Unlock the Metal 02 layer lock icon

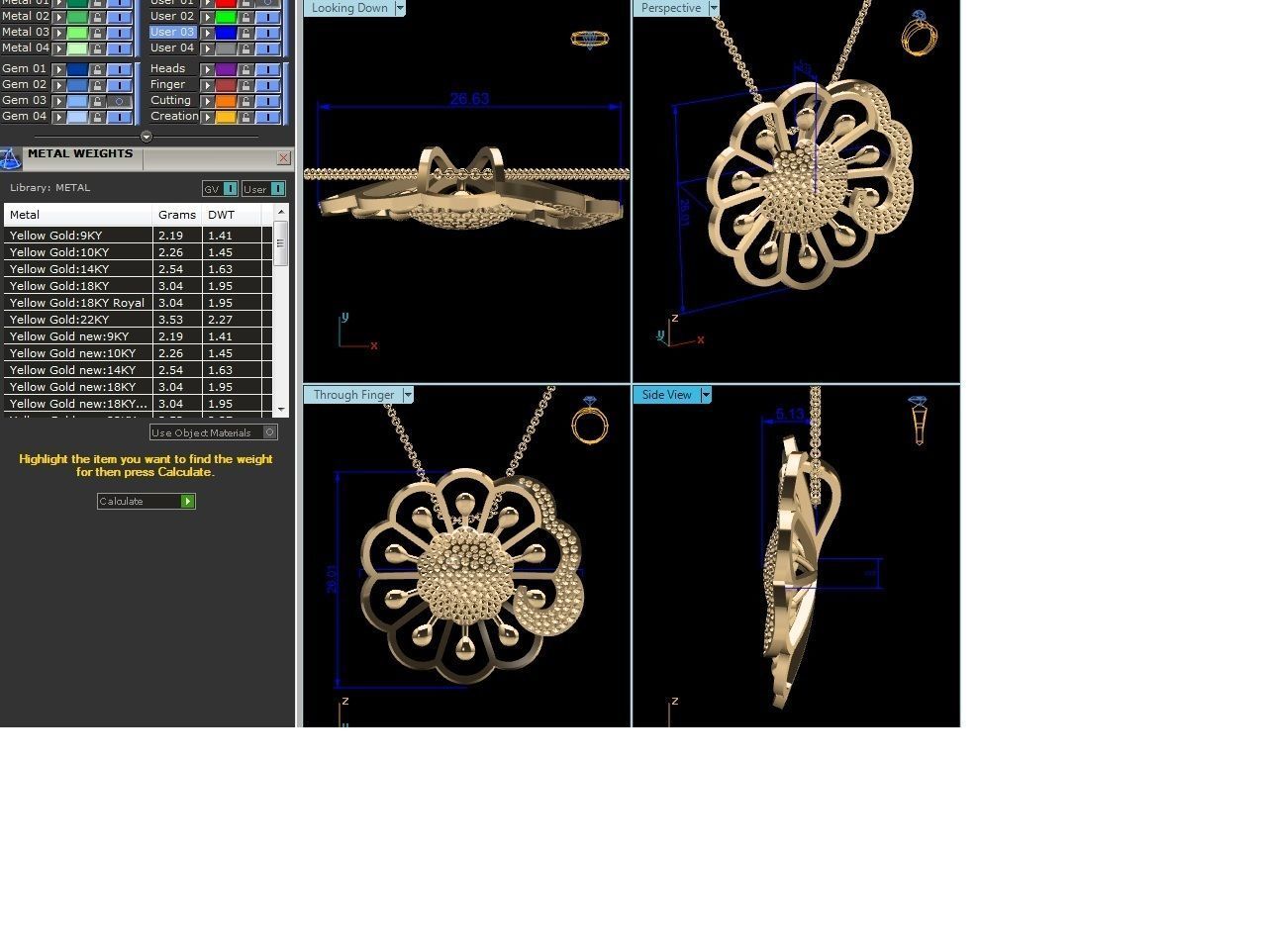coord(98,17)
